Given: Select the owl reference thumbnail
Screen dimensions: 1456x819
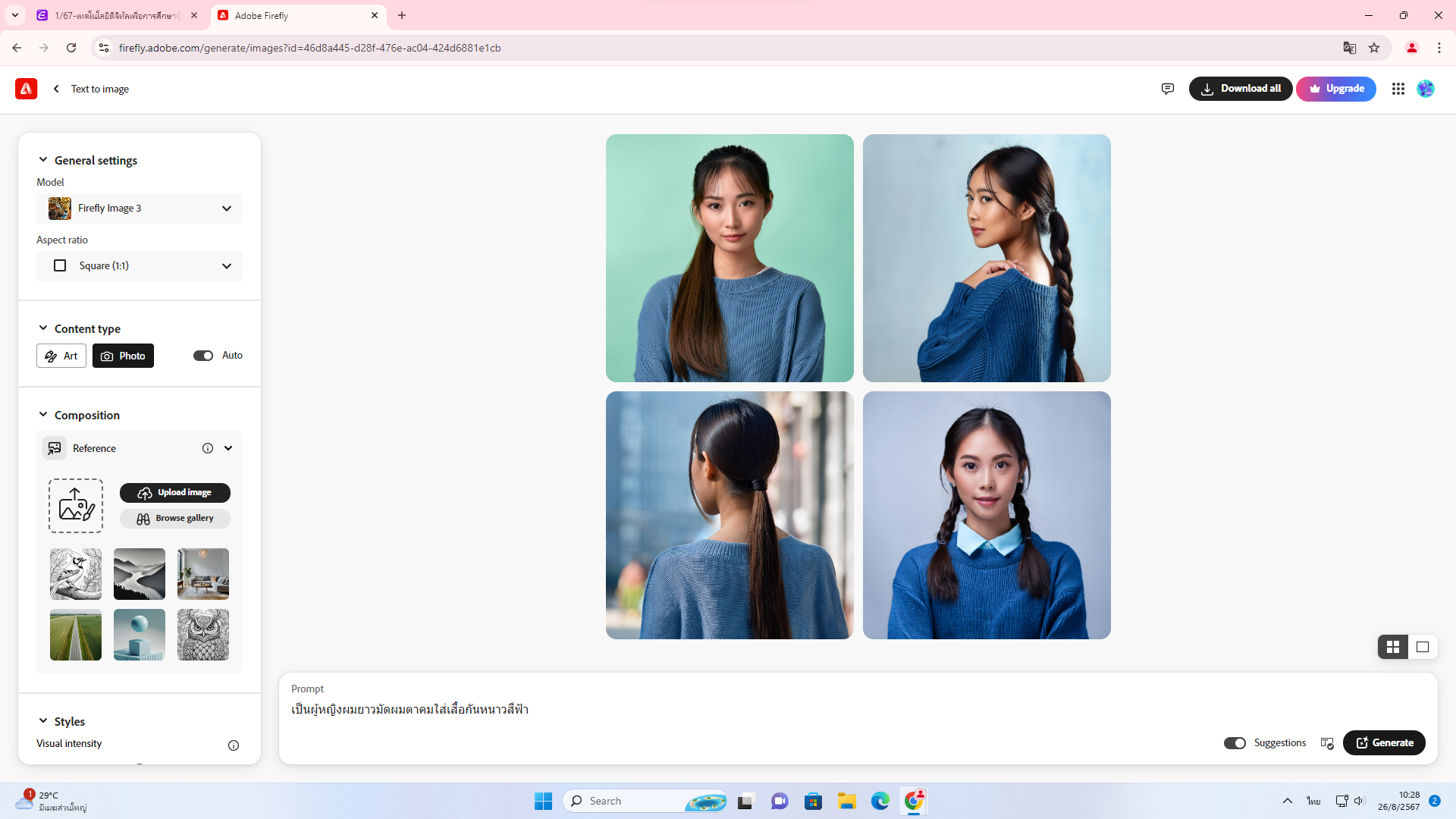Looking at the screenshot, I should pos(202,635).
